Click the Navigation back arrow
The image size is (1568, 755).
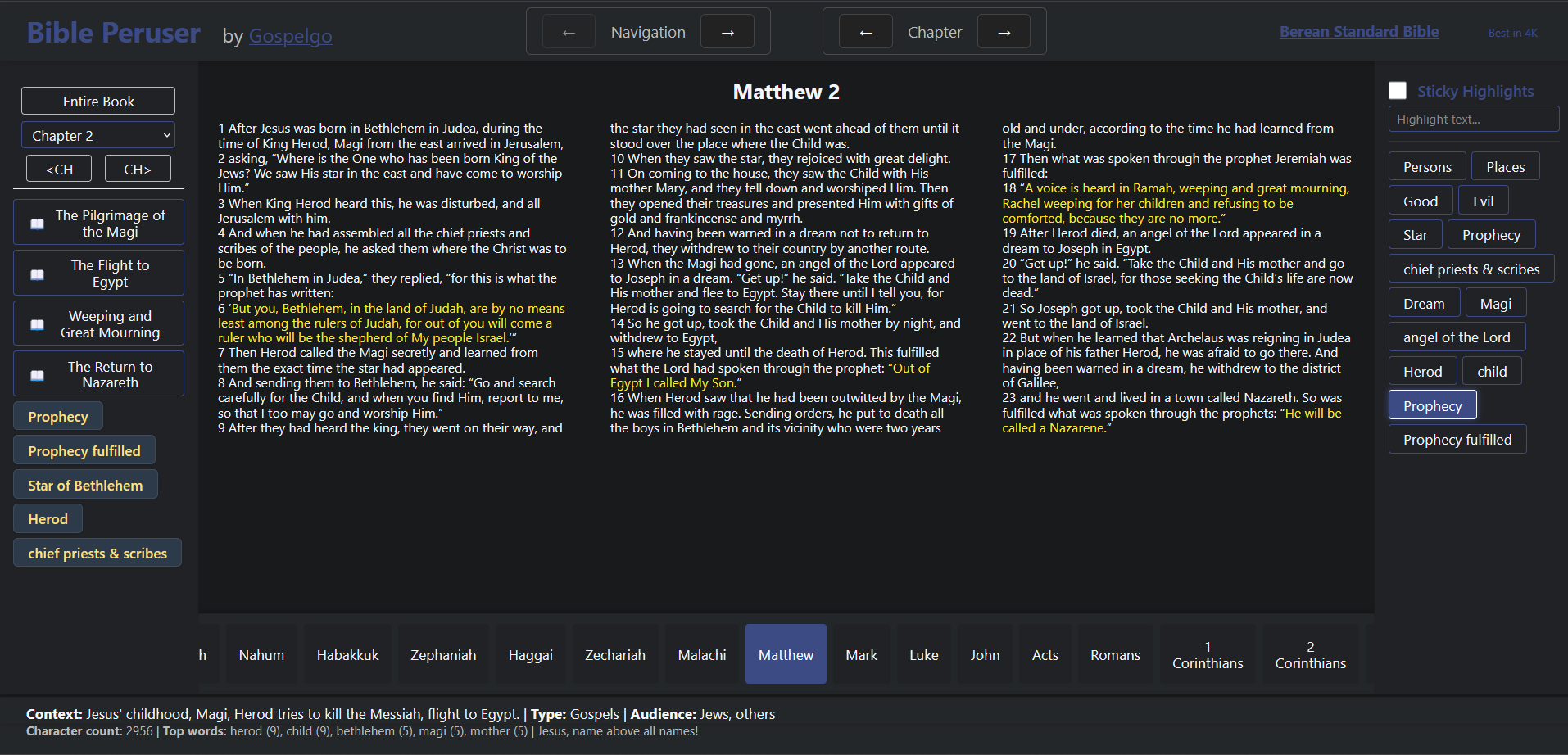tap(569, 33)
